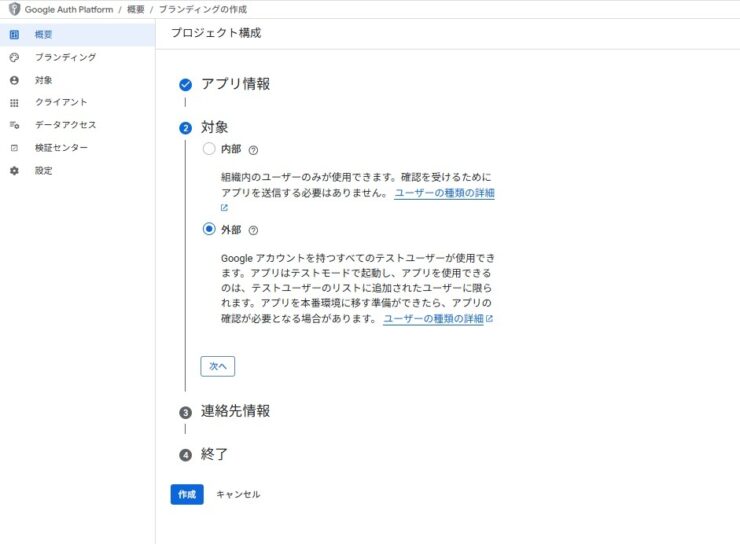Click the 設定 gear icon
Screen dimensions: 740x544
pyautogui.click(x=14, y=171)
